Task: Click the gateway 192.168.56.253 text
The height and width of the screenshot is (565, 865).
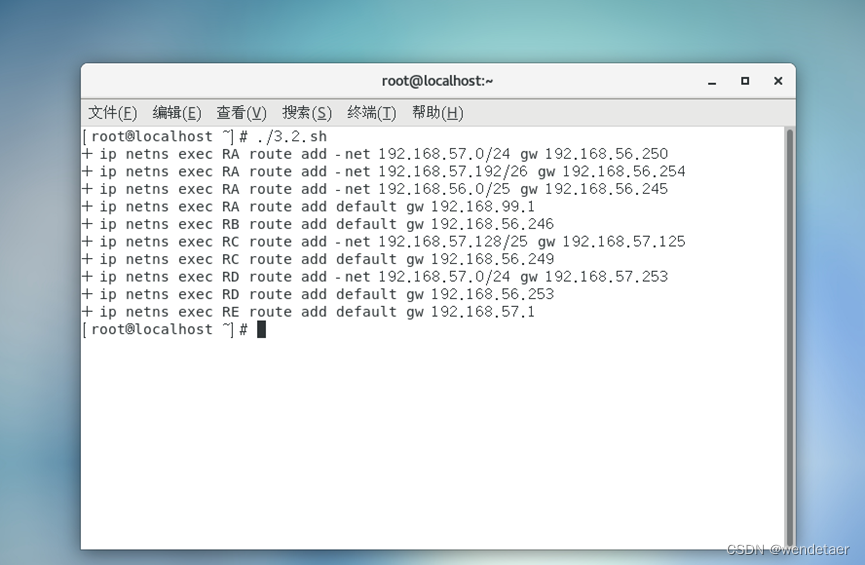Action: click(492, 295)
